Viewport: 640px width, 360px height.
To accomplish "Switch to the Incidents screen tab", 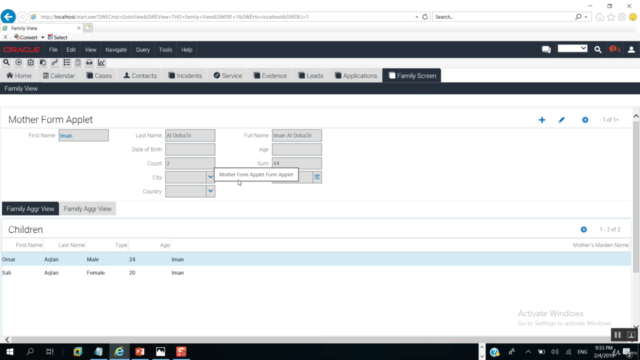I will pyautogui.click(x=185, y=76).
